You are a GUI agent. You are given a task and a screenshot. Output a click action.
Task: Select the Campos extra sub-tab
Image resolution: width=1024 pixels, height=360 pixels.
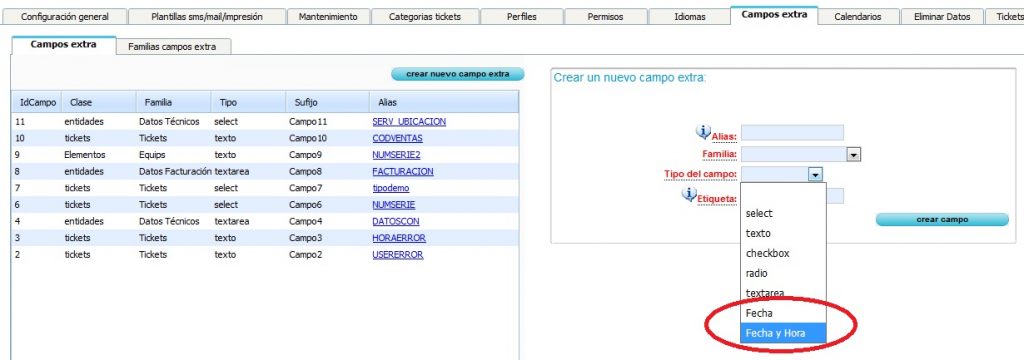coord(63,44)
